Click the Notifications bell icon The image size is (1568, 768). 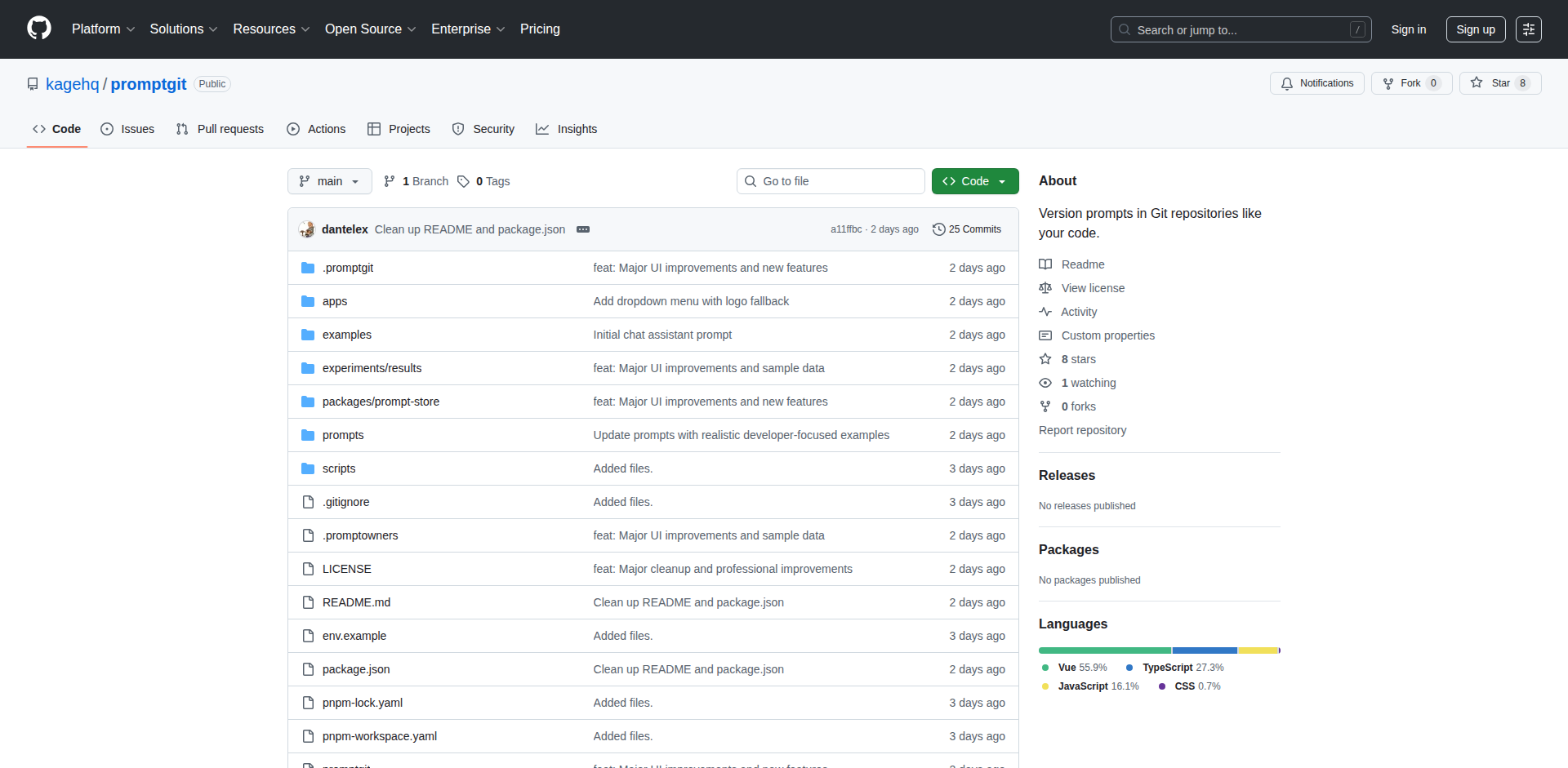pyautogui.click(x=1287, y=83)
